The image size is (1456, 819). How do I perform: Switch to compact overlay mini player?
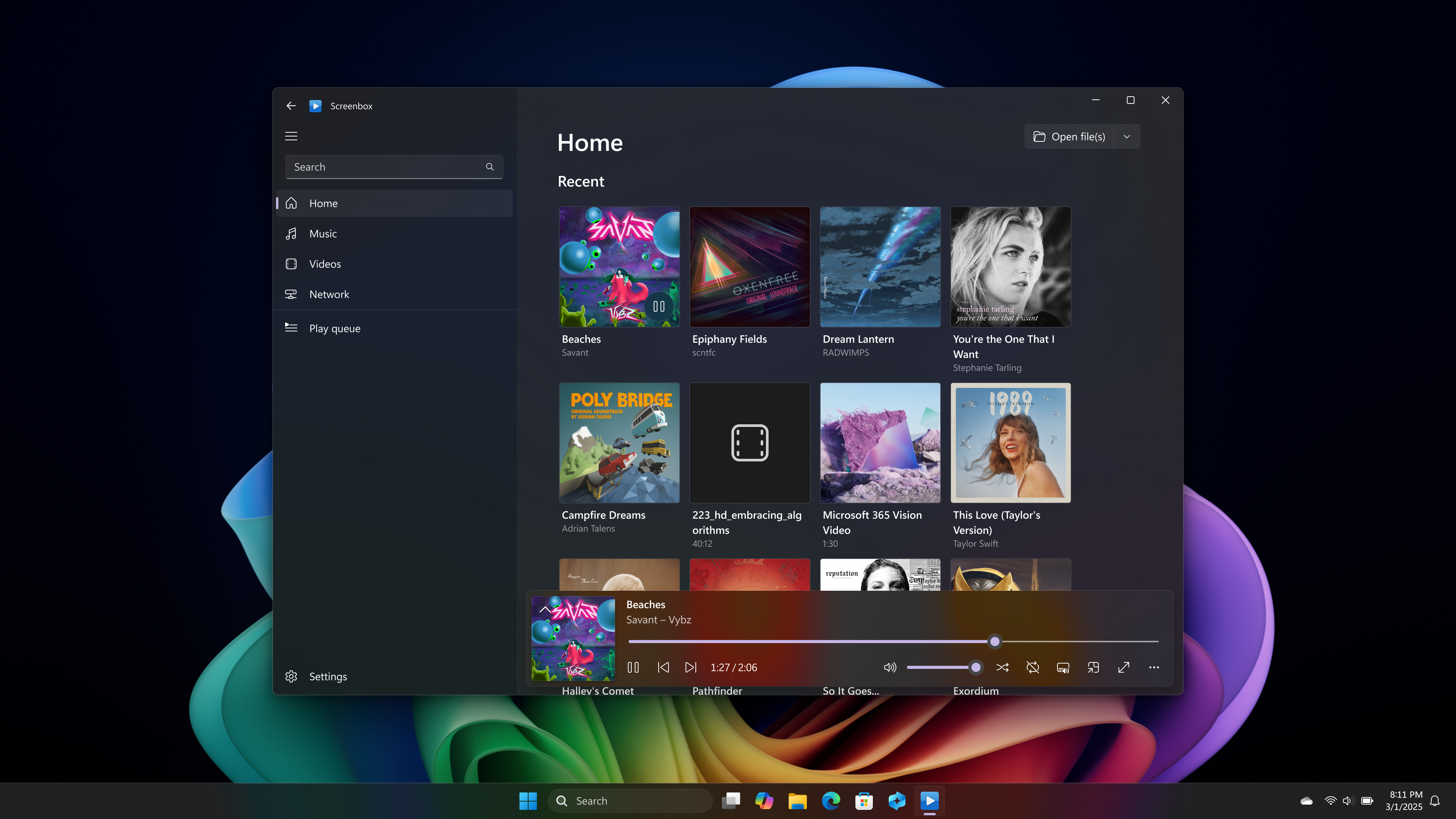click(1093, 667)
